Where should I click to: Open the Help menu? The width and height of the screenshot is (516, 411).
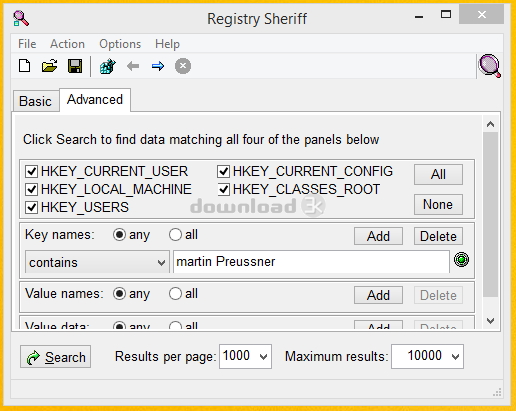tap(167, 44)
